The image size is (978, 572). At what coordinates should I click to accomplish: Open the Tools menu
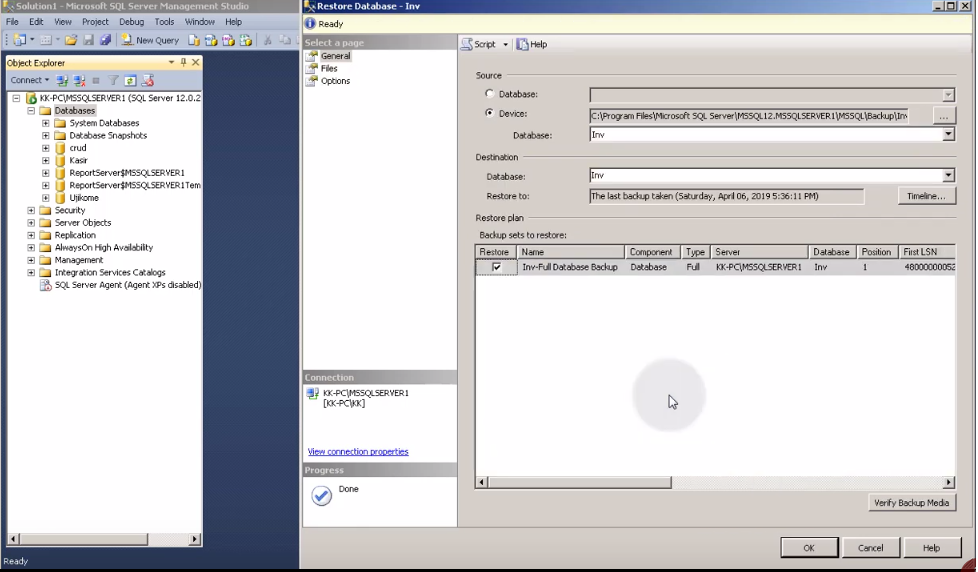click(164, 22)
